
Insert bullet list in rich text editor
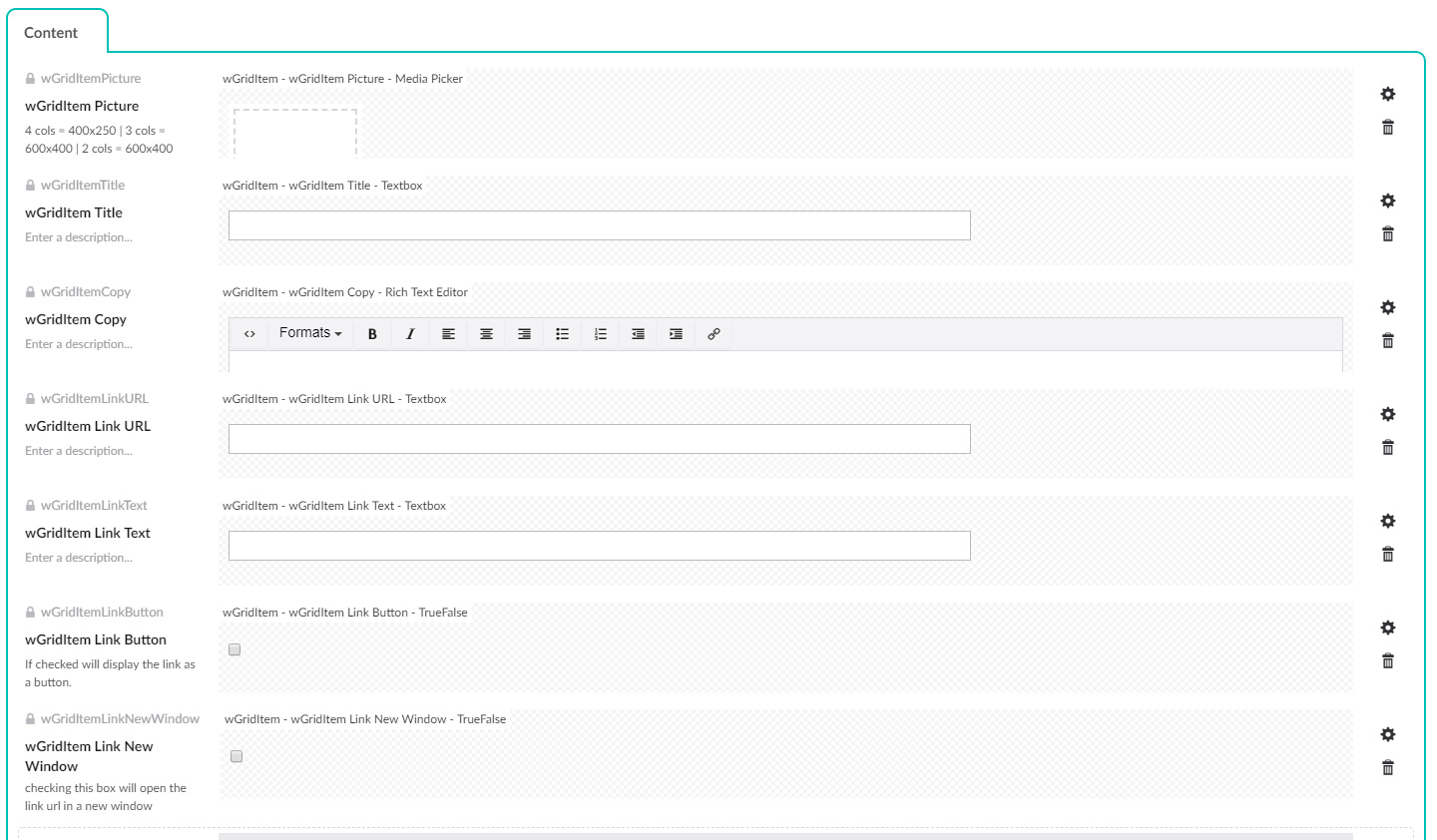562,334
